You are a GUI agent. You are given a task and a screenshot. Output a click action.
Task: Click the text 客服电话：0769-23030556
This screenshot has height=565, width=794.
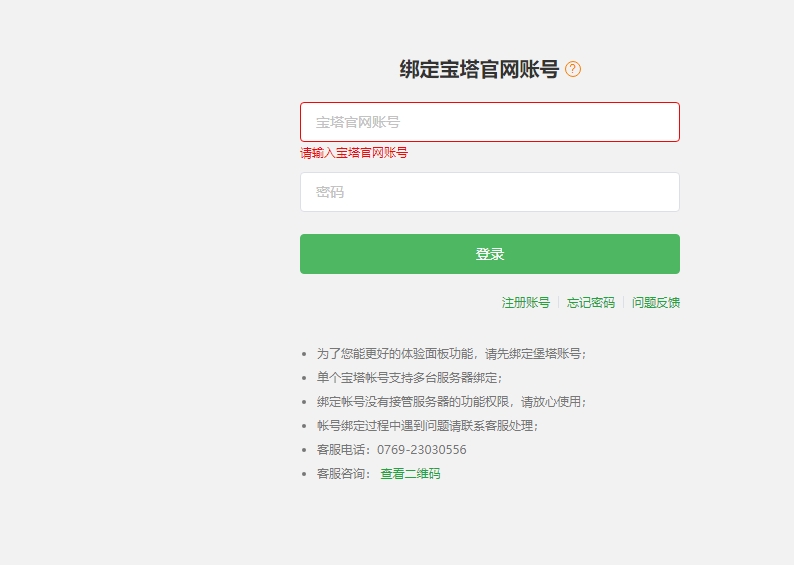[391, 450]
